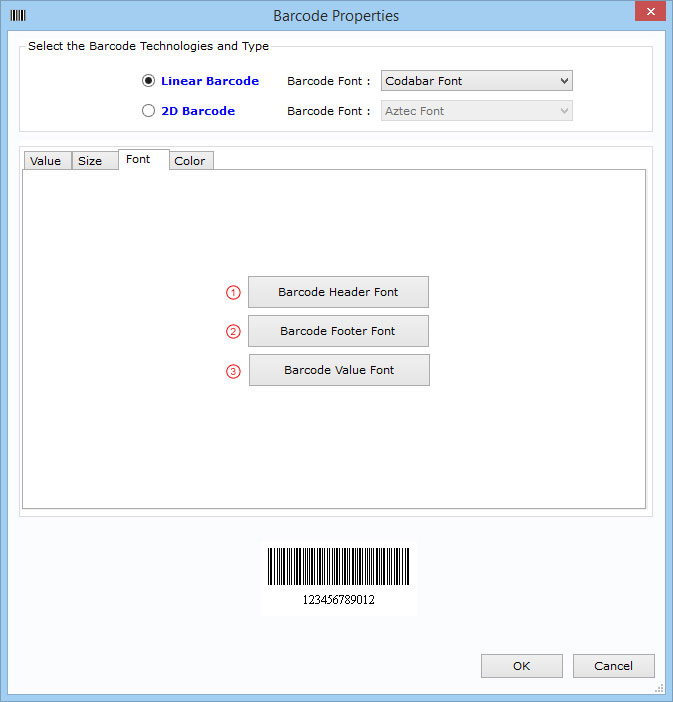
Task: Select the Linear Barcode radio button
Action: (x=148, y=81)
